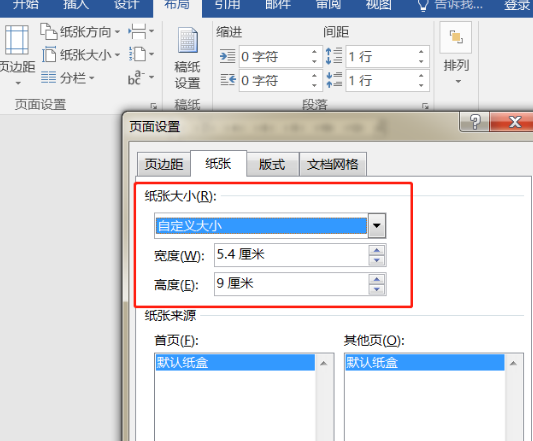
Task: Open the Layout (版式) dialog tab
Action: [272, 165]
